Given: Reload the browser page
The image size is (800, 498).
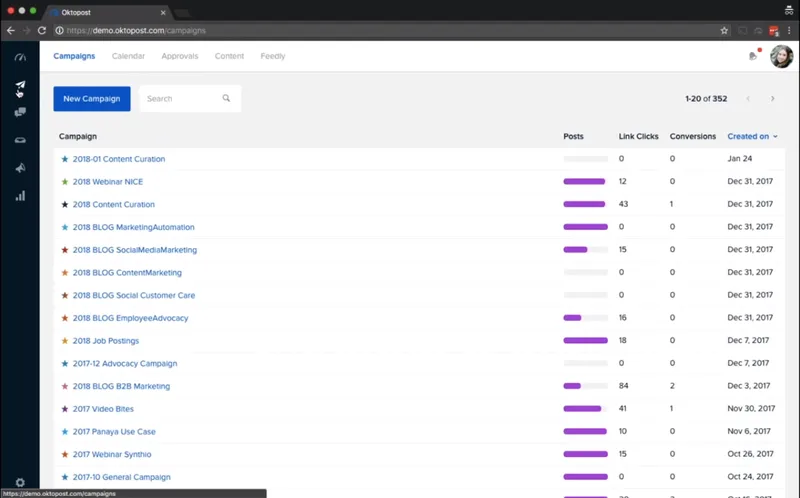Looking at the screenshot, I should point(42,31).
